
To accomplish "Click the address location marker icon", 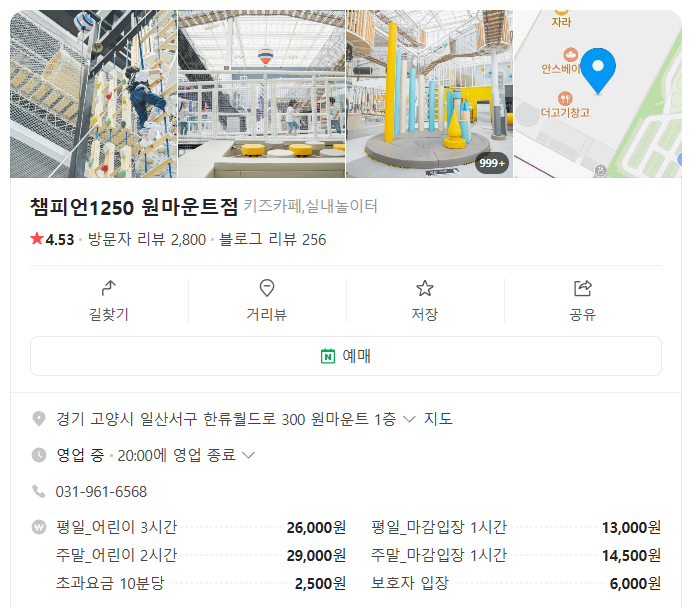I will (39, 419).
